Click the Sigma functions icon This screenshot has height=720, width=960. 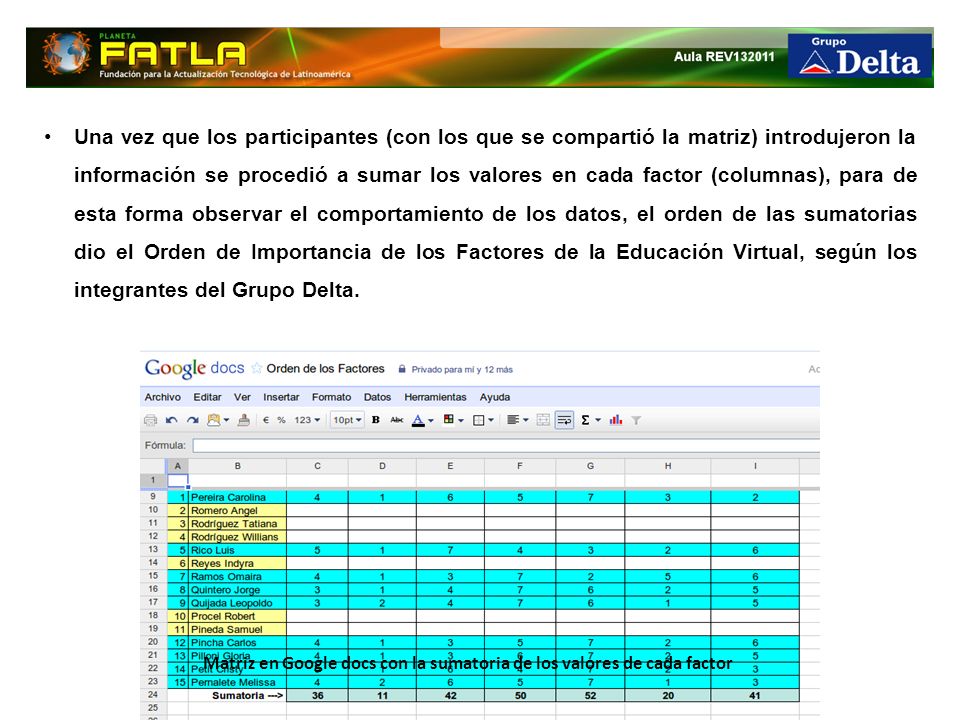(585, 420)
